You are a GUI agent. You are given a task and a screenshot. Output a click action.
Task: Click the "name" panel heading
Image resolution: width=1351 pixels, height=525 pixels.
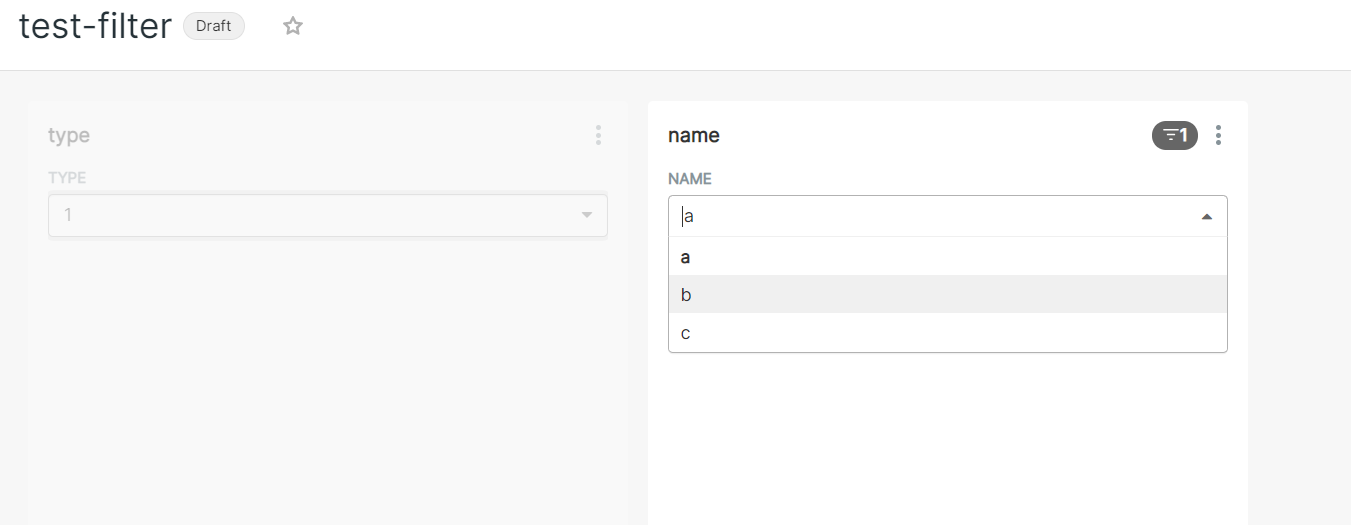pyautogui.click(x=694, y=135)
